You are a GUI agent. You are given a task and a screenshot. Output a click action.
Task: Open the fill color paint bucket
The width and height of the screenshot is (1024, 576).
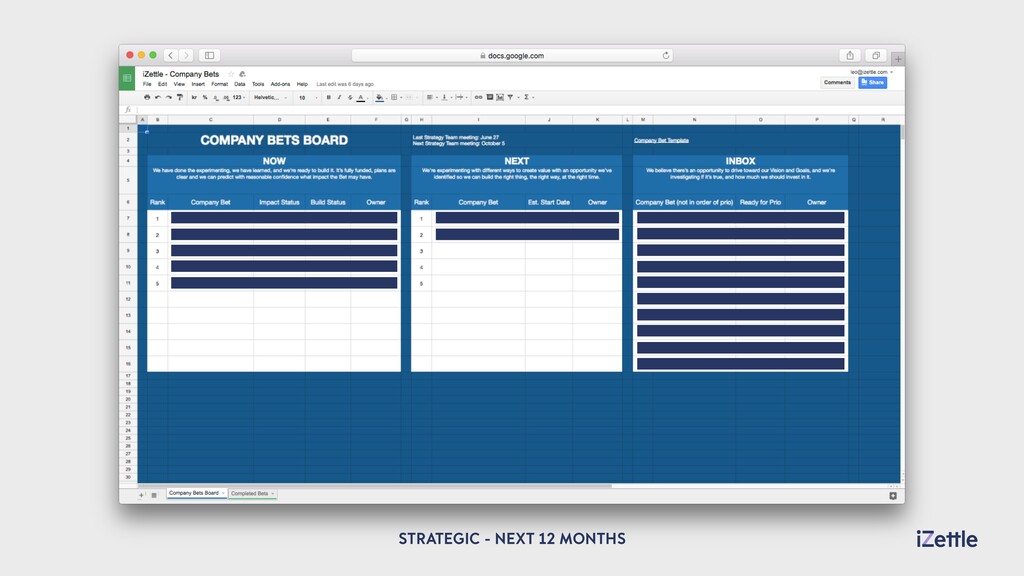(x=379, y=97)
